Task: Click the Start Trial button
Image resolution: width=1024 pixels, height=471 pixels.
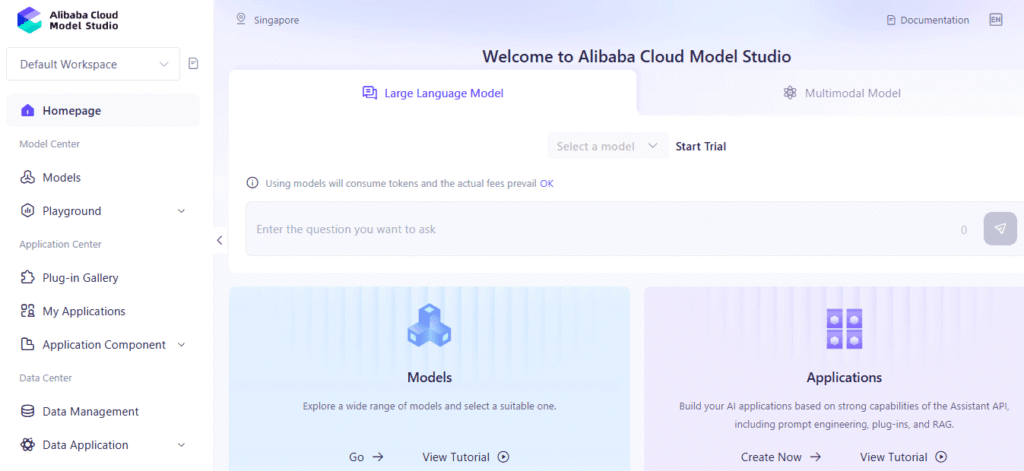Action: [701, 146]
